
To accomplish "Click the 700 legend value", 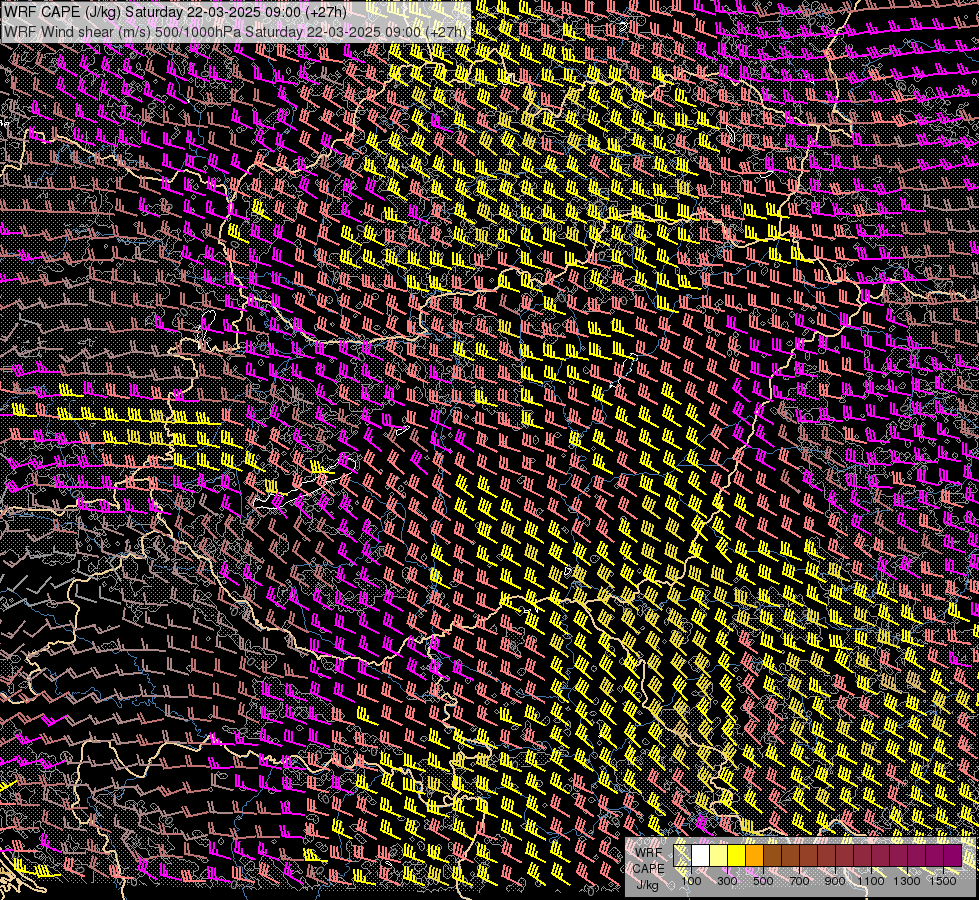I will [x=799, y=881].
